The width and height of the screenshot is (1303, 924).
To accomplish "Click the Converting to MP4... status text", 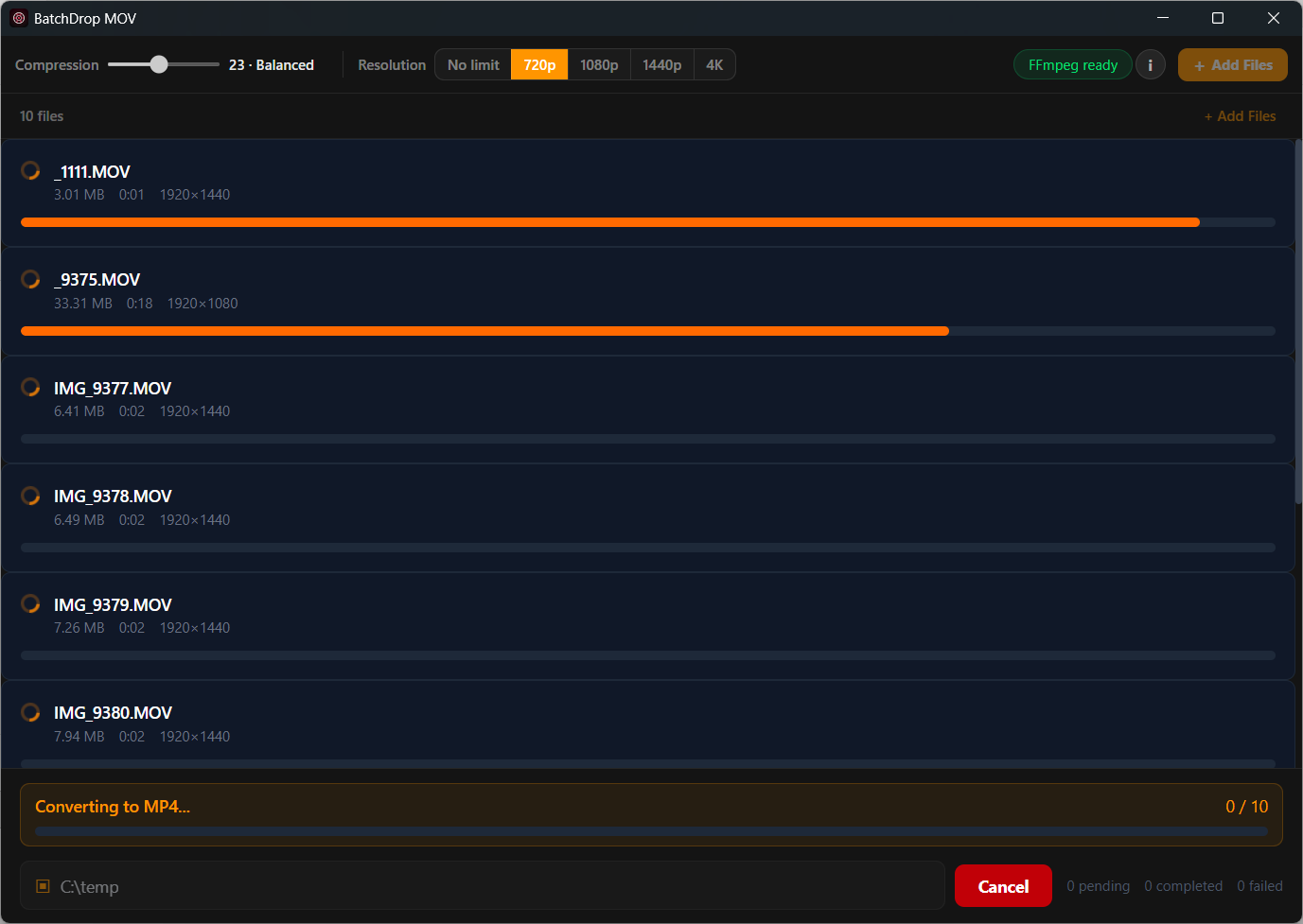I will tap(113, 807).
